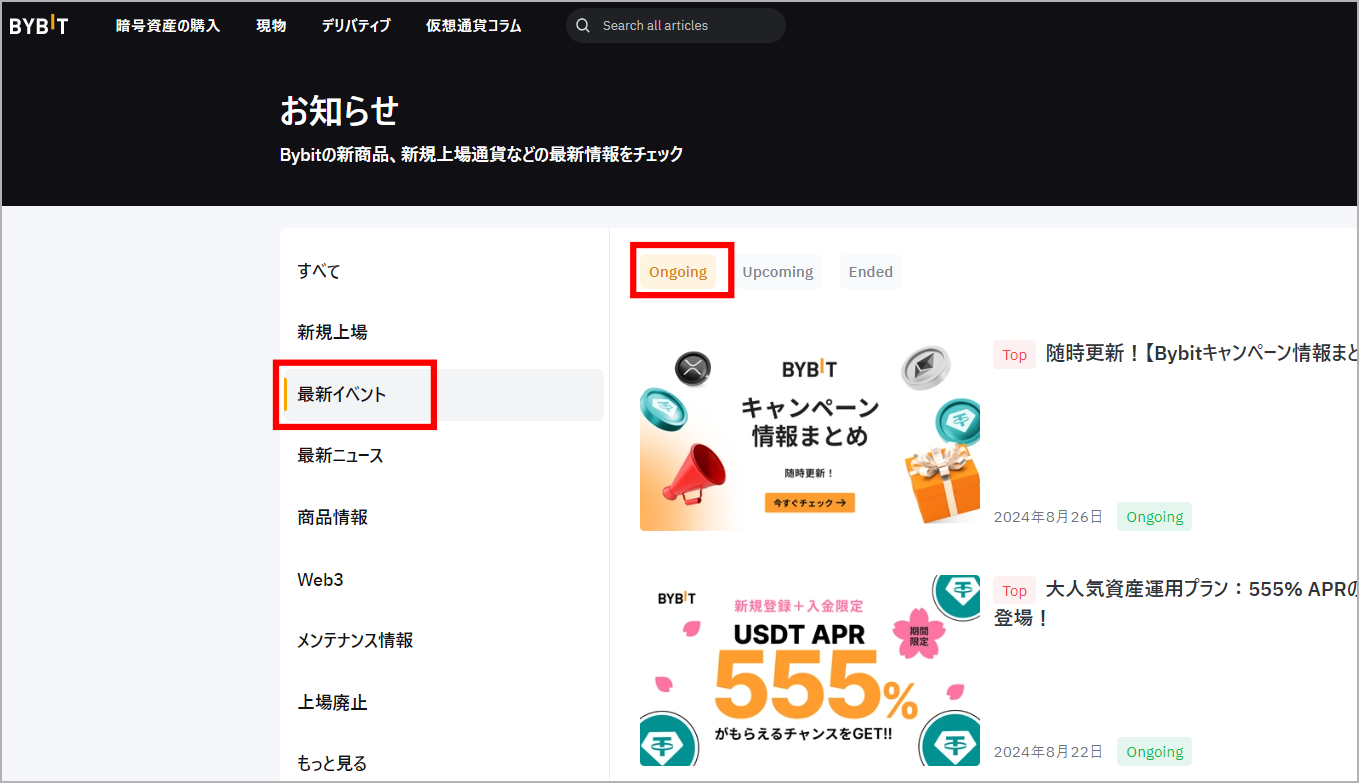
Task: Click the Bybit logo
Action: point(39,26)
